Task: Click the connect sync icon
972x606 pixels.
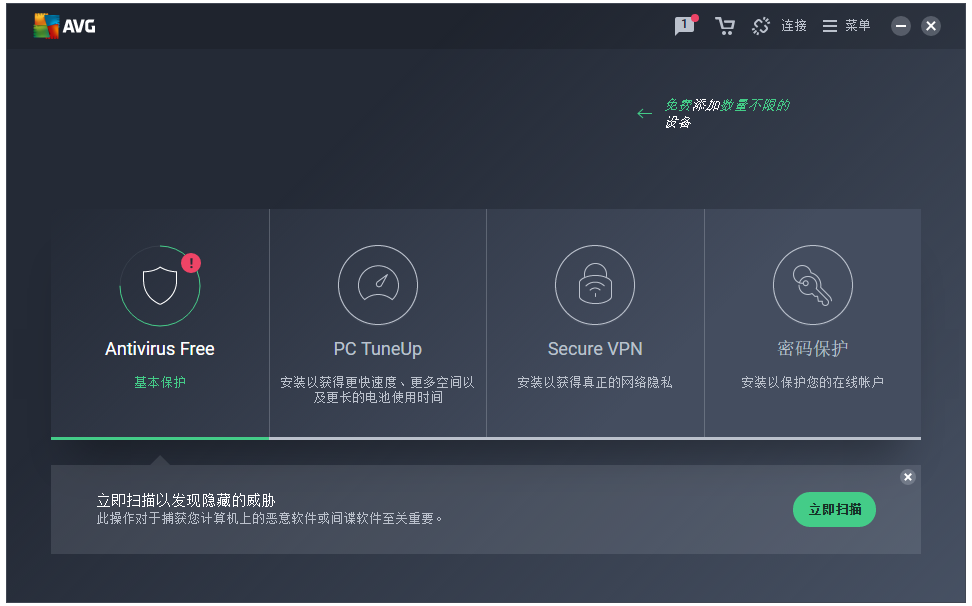Action: (761, 26)
